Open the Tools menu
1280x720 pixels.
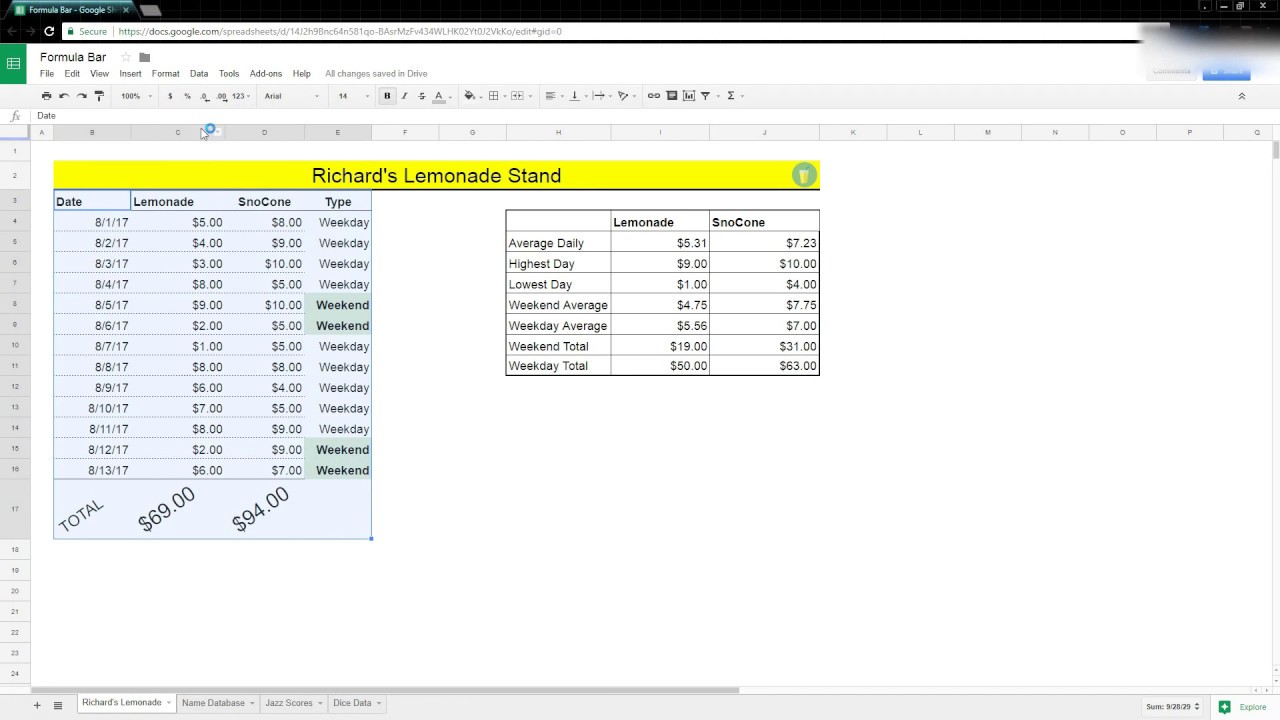coord(229,74)
